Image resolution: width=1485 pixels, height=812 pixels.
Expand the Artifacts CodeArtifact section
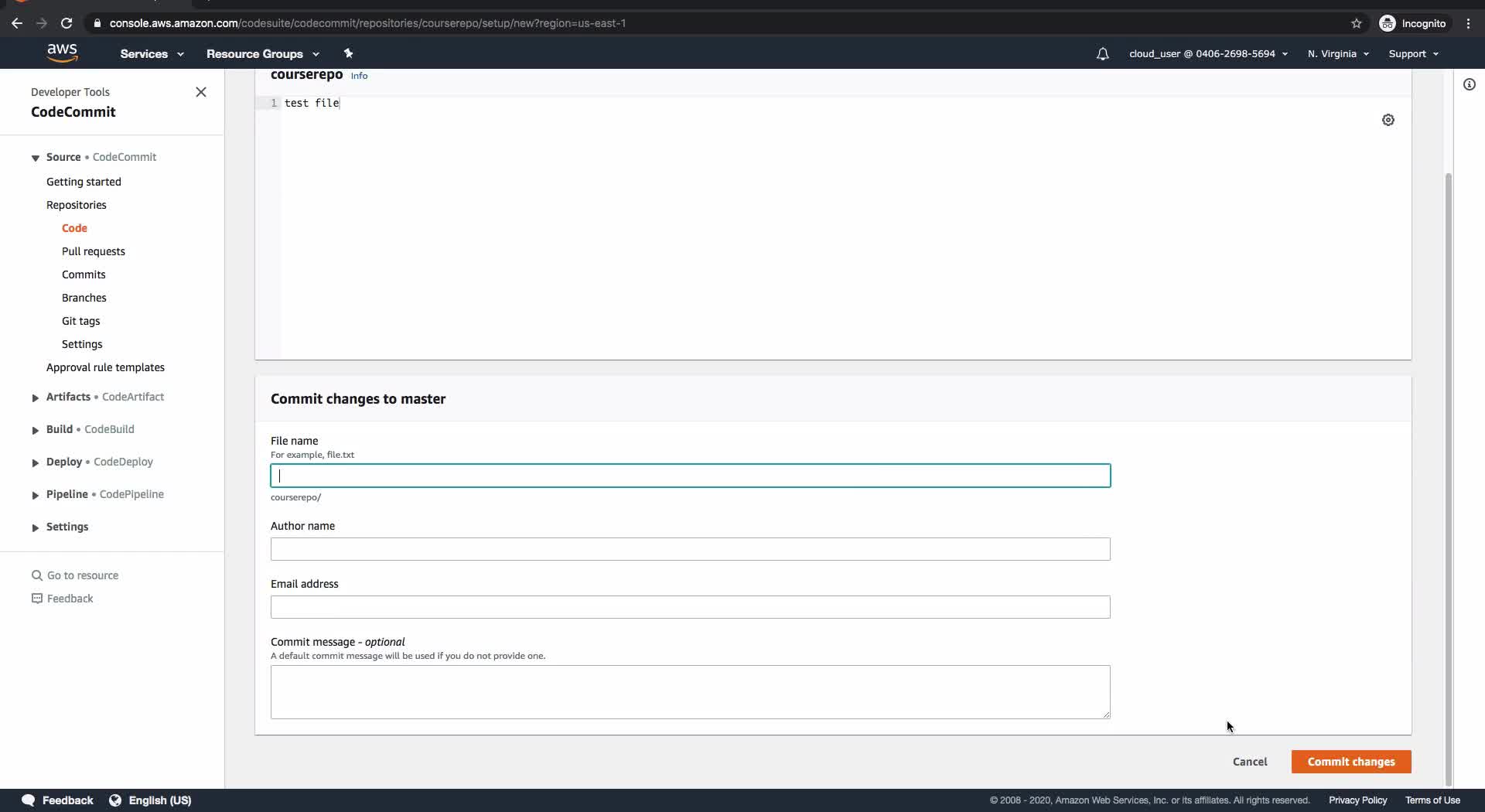36,397
